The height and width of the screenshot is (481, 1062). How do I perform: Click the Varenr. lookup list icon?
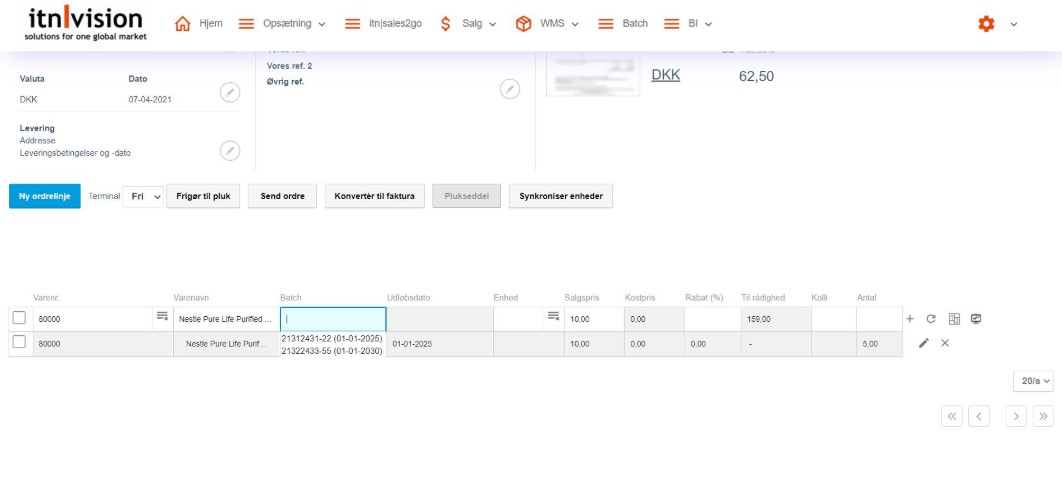(162, 317)
